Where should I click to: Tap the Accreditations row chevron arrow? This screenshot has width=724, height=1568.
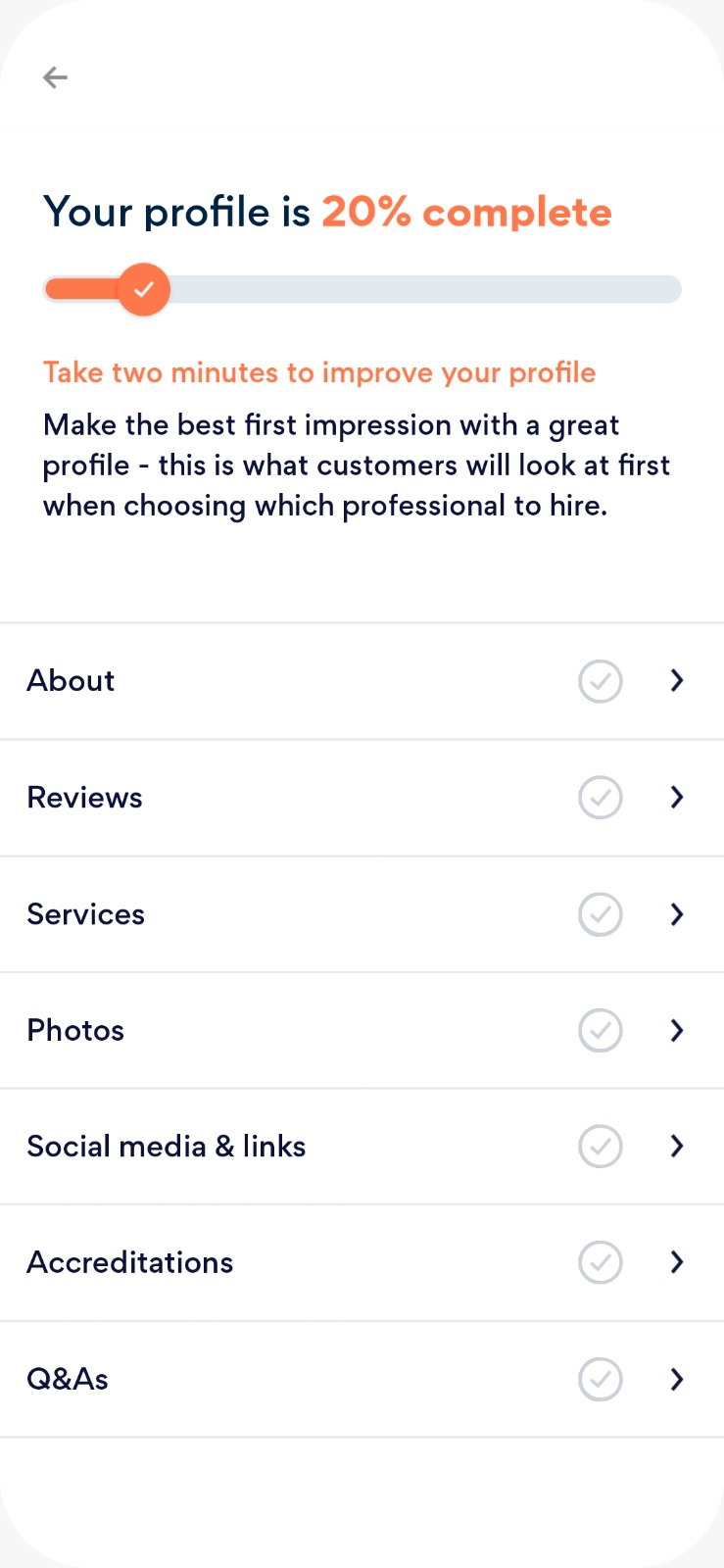677,1262
